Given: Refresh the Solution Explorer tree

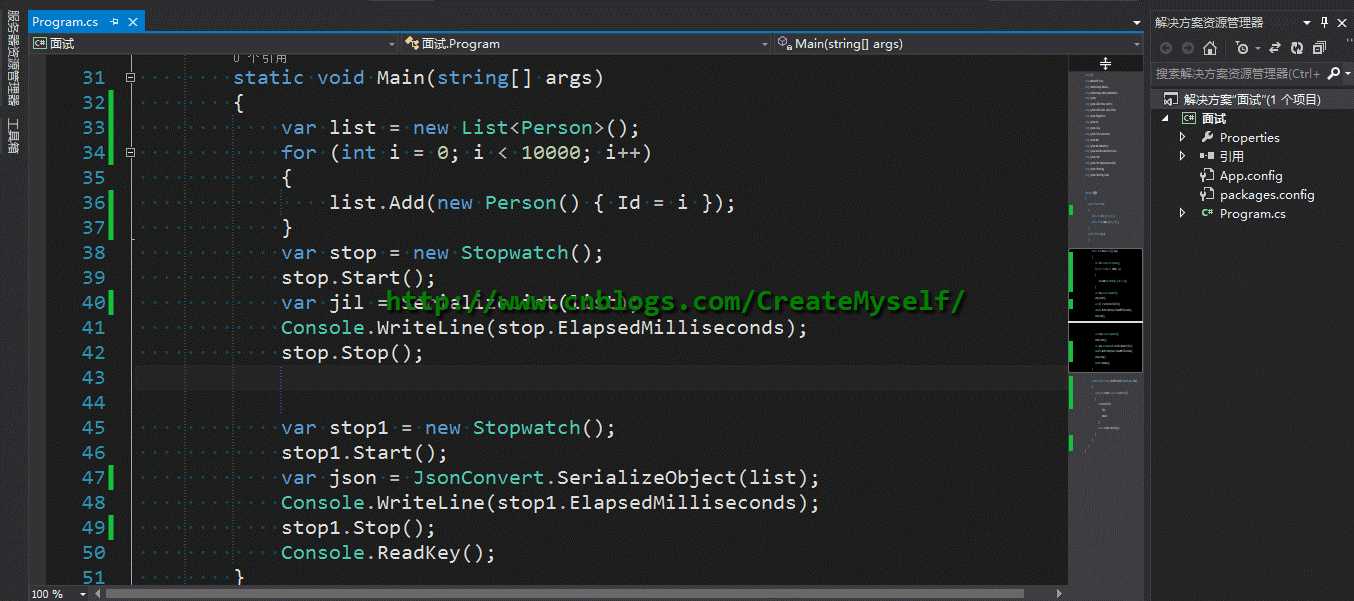Looking at the screenshot, I should click(1297, 47).
